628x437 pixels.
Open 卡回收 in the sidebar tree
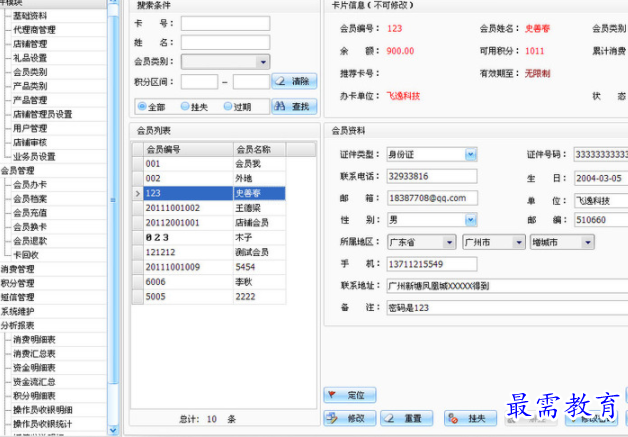pyautogui.click(x=26, y=255)
